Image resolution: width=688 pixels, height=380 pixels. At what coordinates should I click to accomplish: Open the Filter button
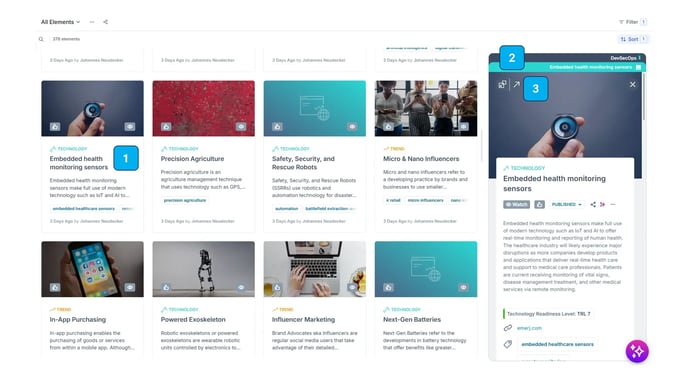[632, 22]
